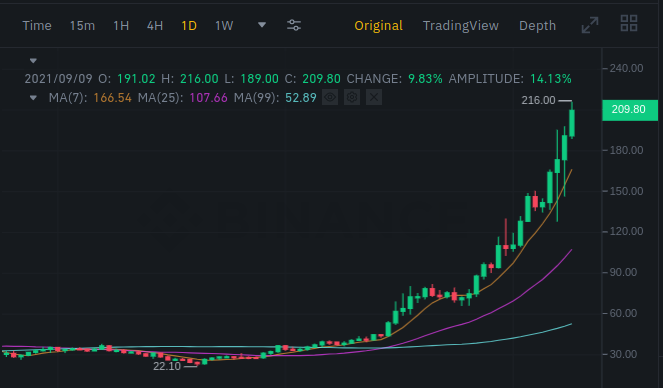Collapse the MA indicator row triangle

33,98
